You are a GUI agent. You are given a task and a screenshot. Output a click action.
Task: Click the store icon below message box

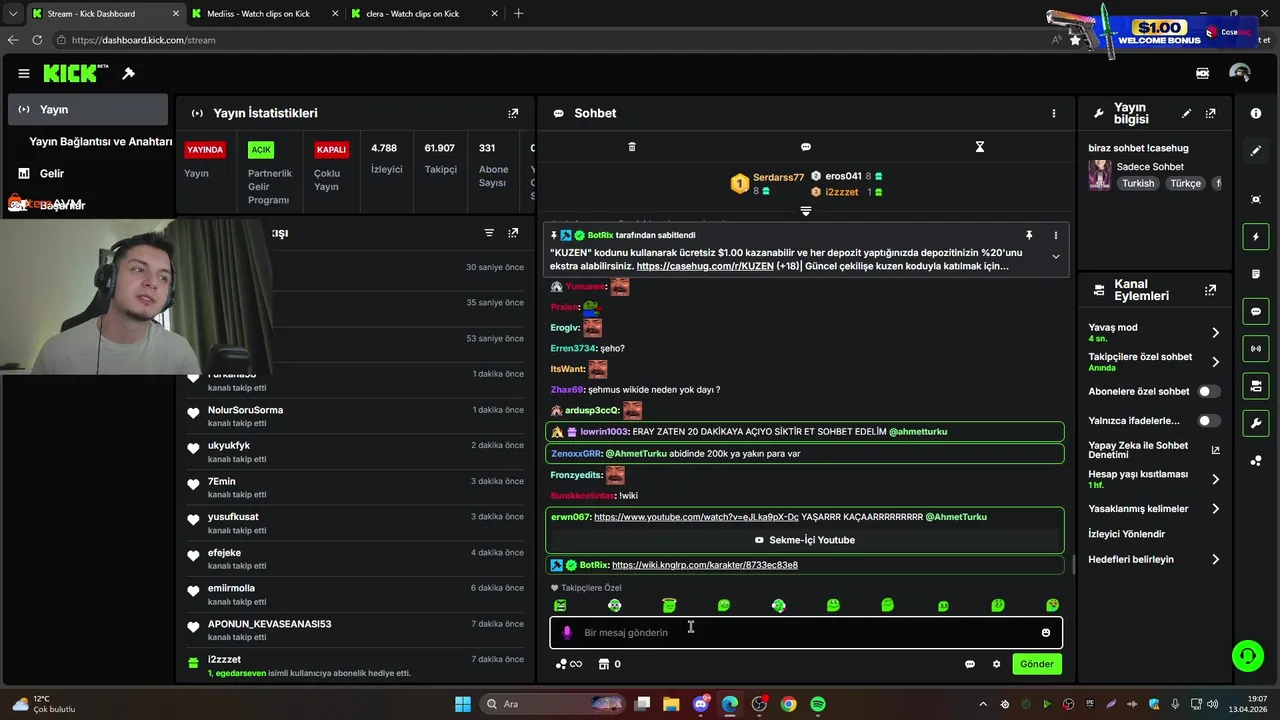pyautogui.click(x=603, y=664)
